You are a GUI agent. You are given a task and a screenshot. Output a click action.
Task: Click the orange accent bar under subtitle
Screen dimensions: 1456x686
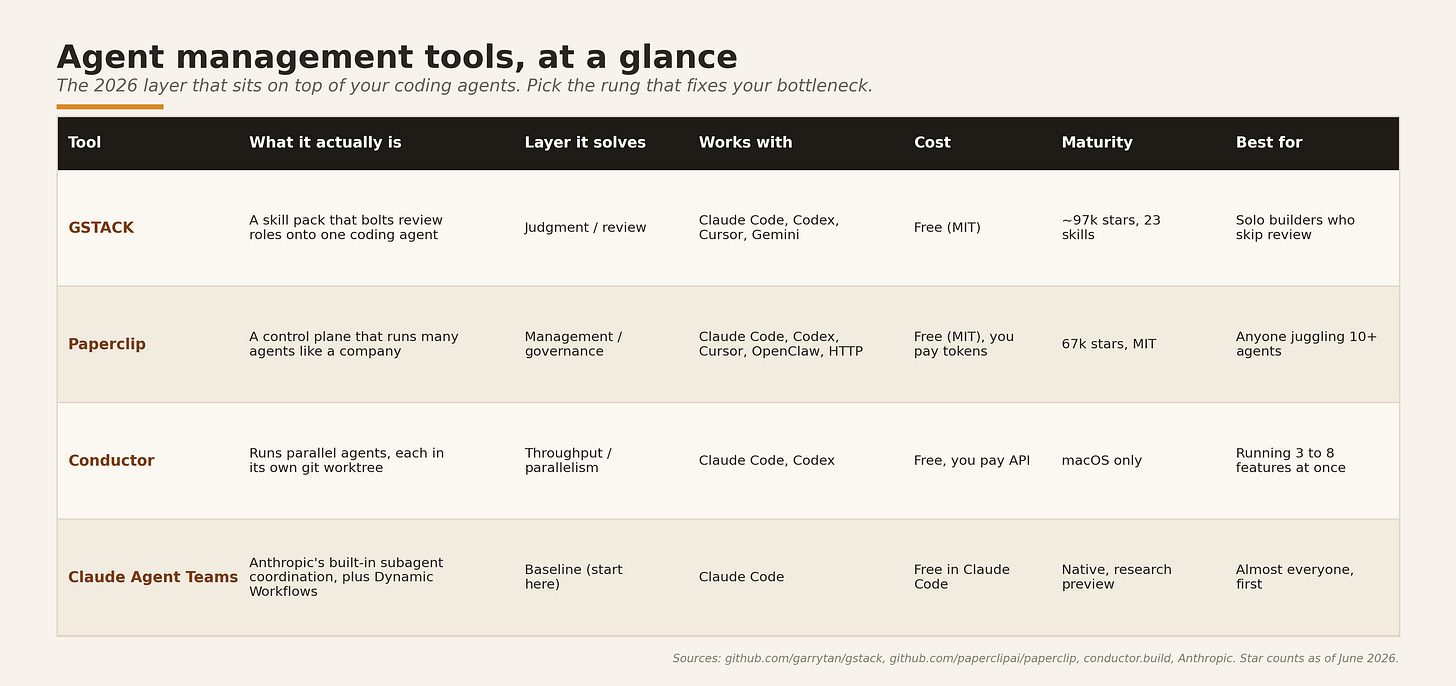(x=110, y=107)
